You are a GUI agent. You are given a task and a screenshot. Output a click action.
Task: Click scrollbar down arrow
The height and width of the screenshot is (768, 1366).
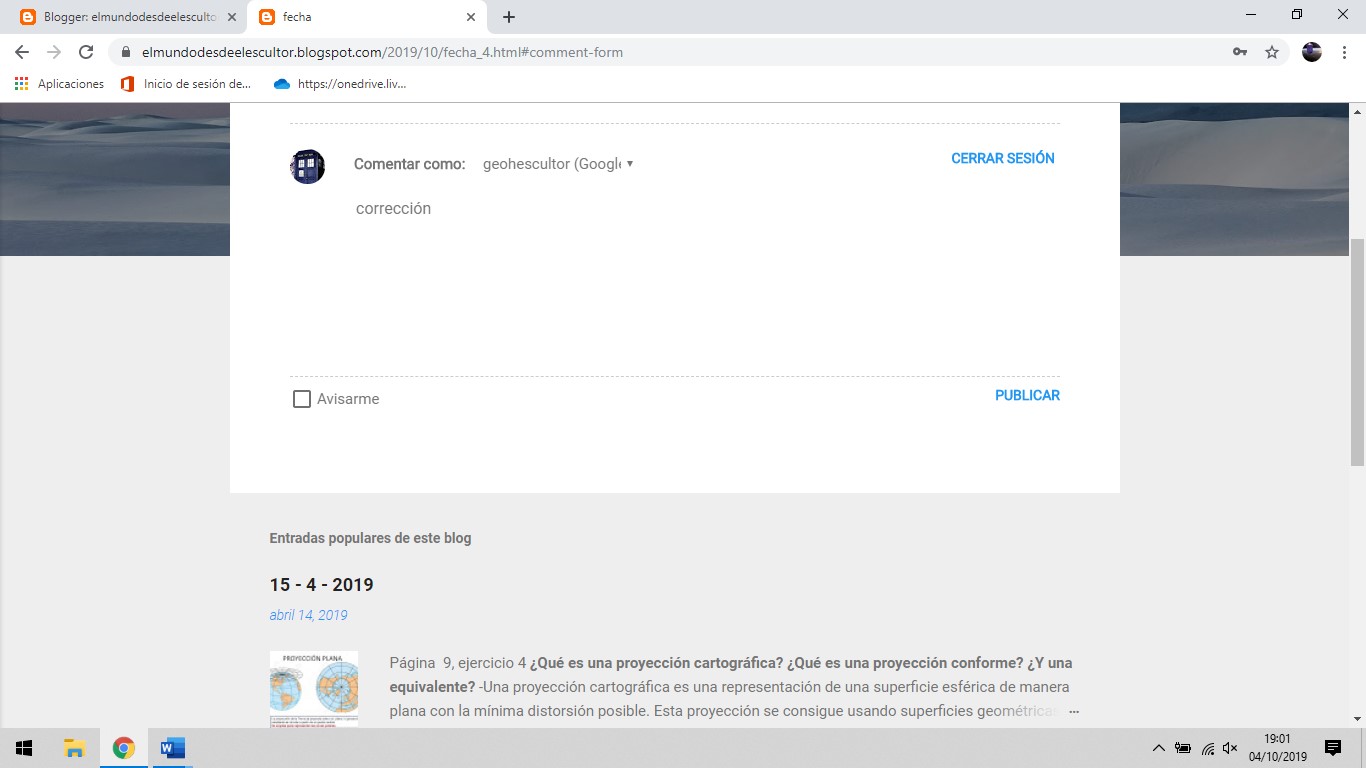coord(1357,719)
